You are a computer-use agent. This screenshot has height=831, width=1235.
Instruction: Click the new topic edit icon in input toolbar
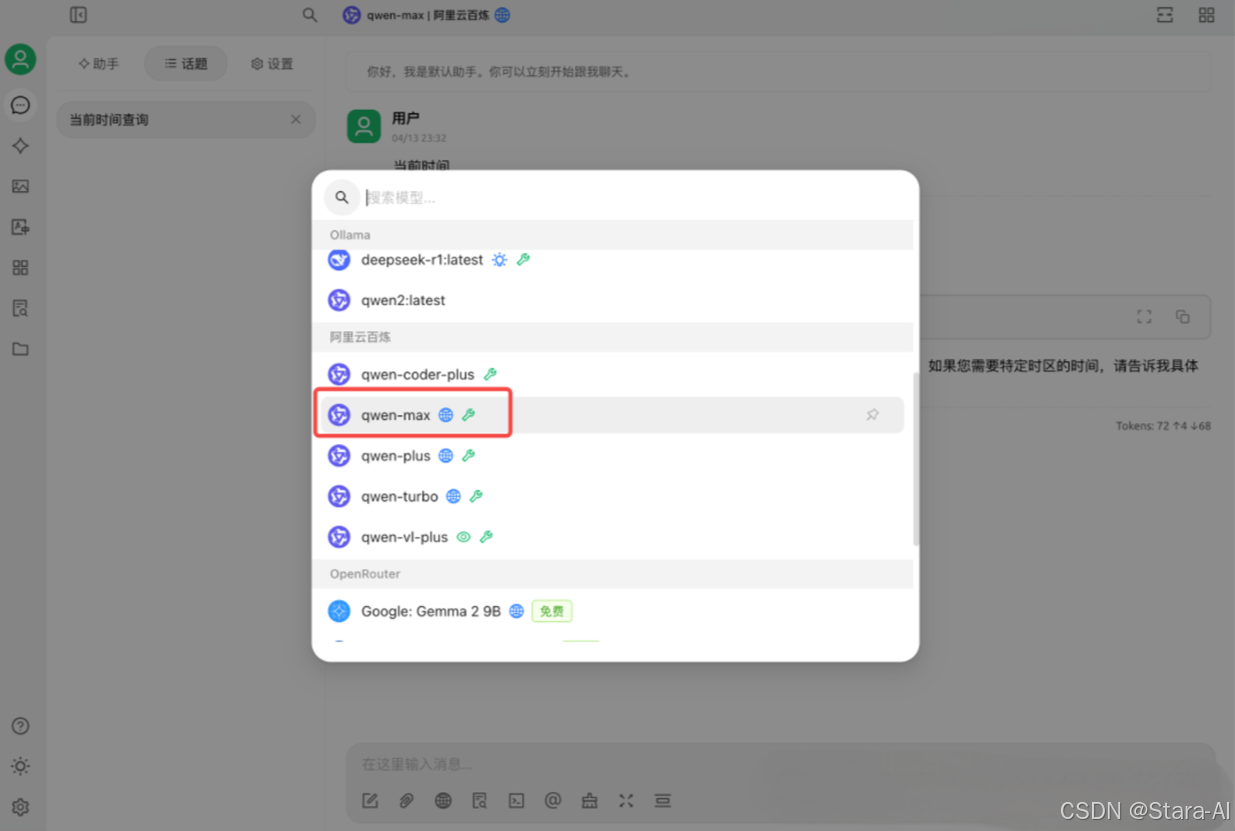[x=370, y=801]
